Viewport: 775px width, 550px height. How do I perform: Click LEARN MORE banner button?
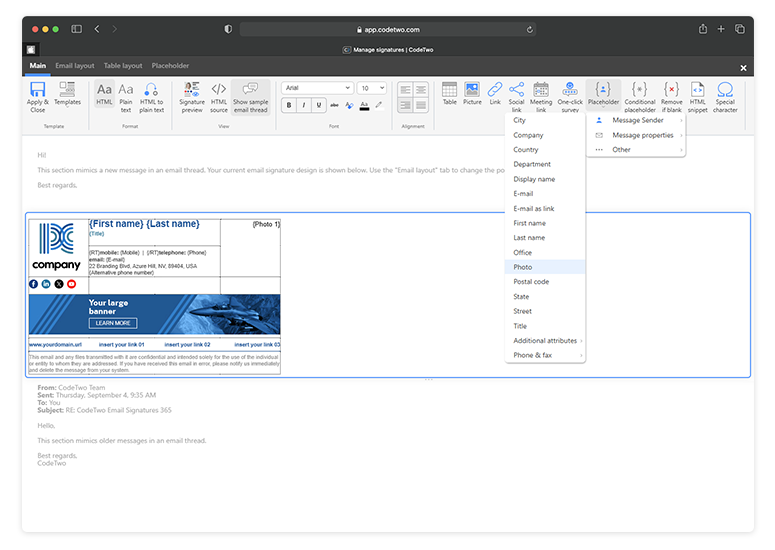[113, 323]
